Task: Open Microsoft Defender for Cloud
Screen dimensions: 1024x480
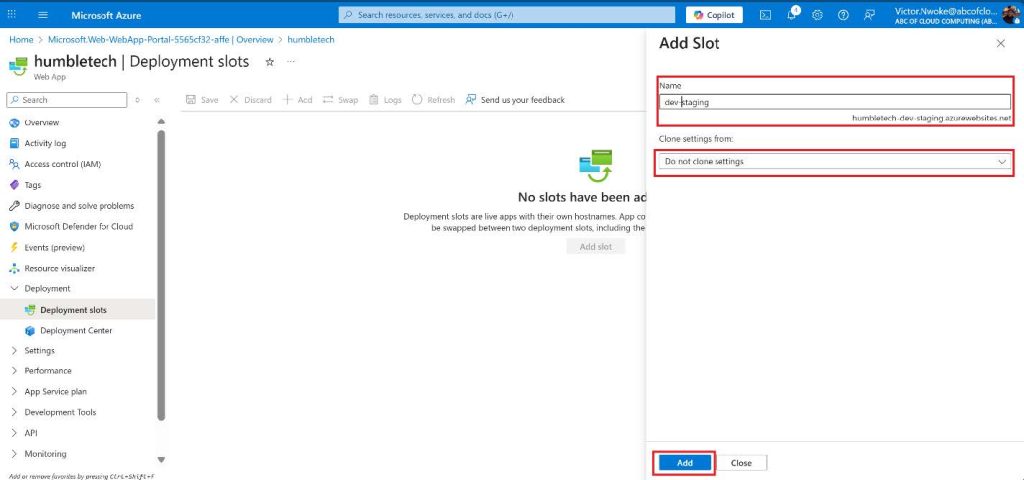Action: pos(78,227)
